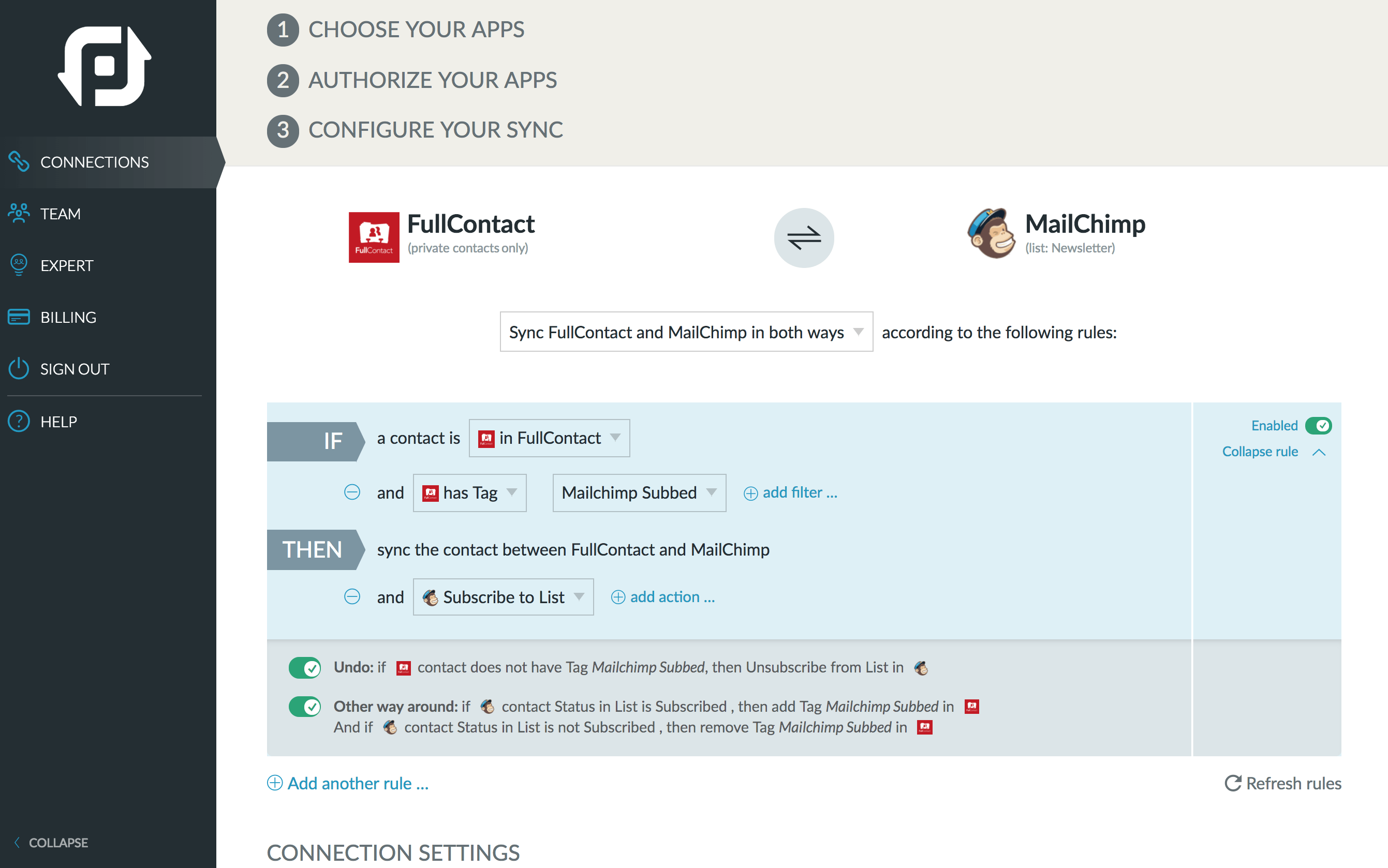Remove the 'has Tag' filter row

[x=352, y=492]
